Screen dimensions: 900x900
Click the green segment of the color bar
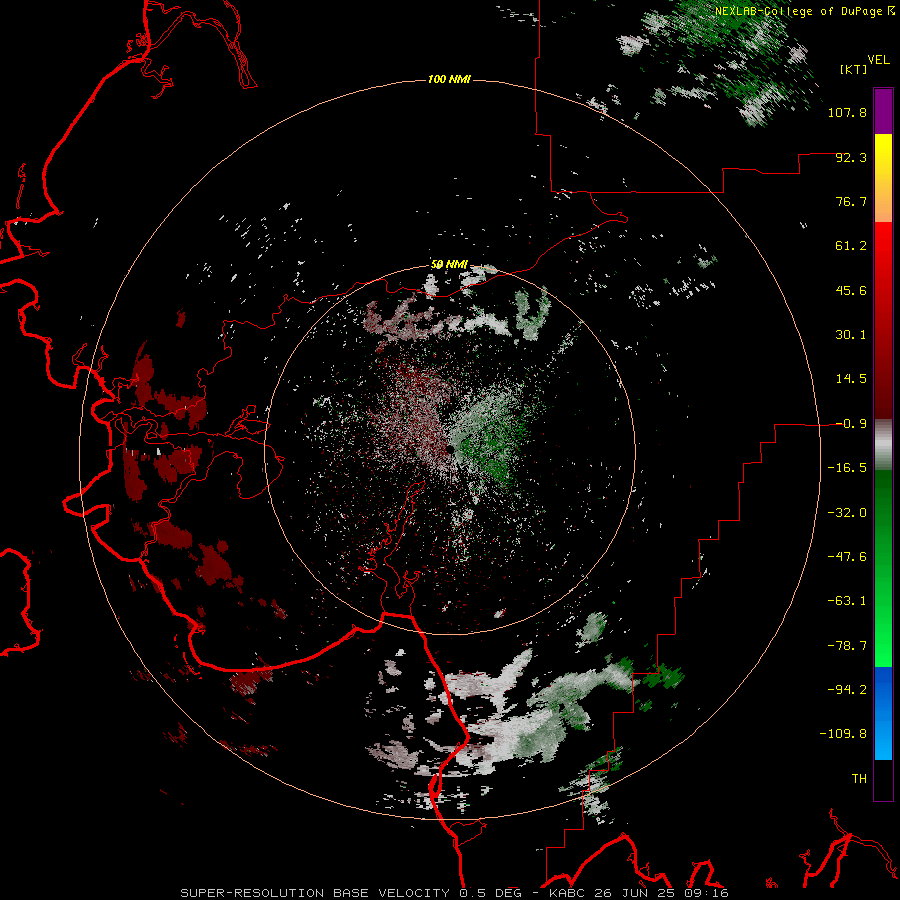[883, 568]
